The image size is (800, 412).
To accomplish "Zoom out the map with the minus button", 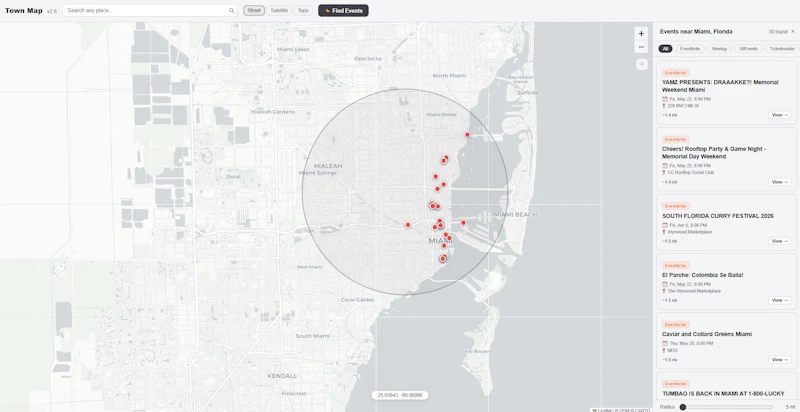I will pos(641,47).
